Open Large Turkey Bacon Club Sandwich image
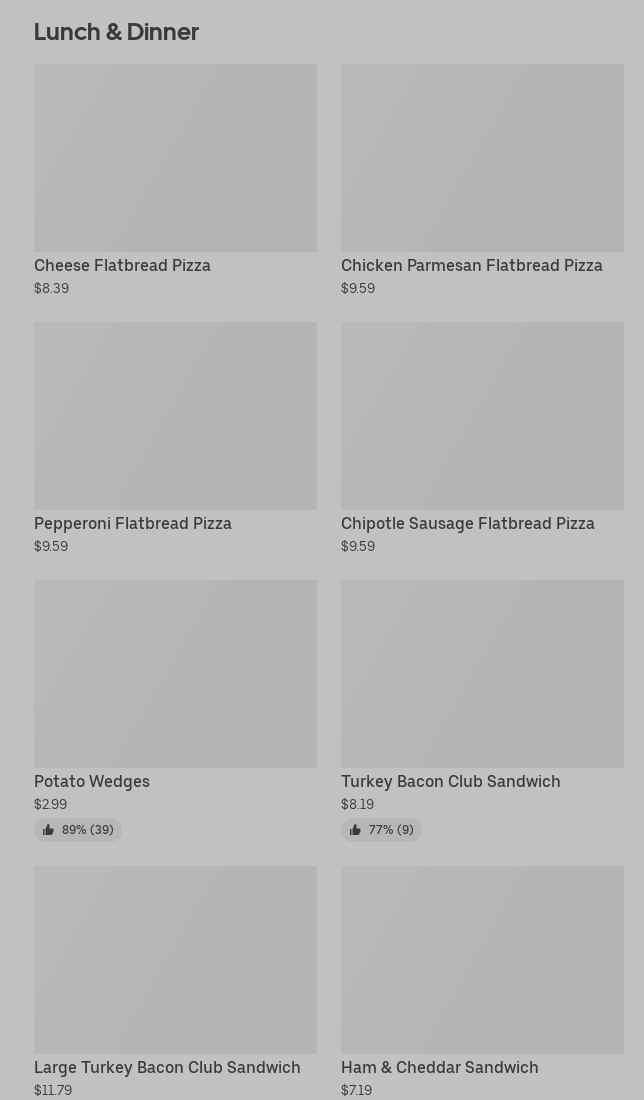This screenshot has height=1100, width=644. [x=175, y=960]
